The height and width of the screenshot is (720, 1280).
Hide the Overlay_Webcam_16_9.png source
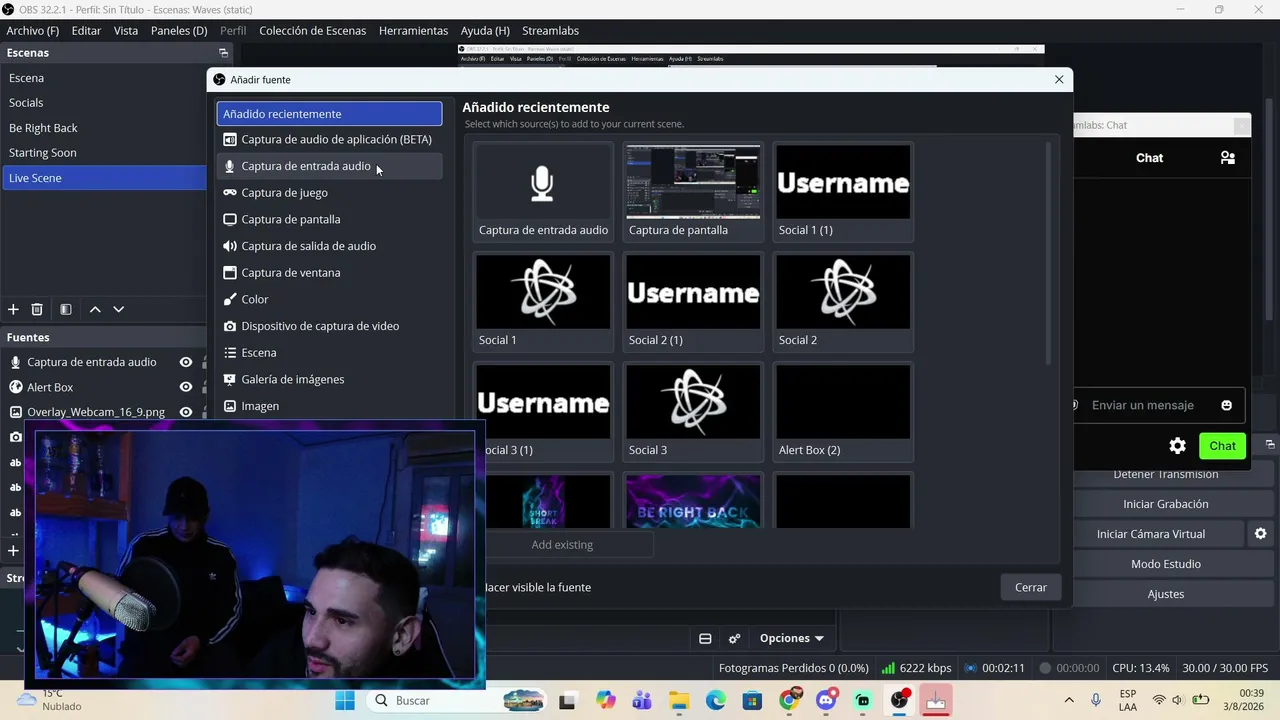(186, 412)
